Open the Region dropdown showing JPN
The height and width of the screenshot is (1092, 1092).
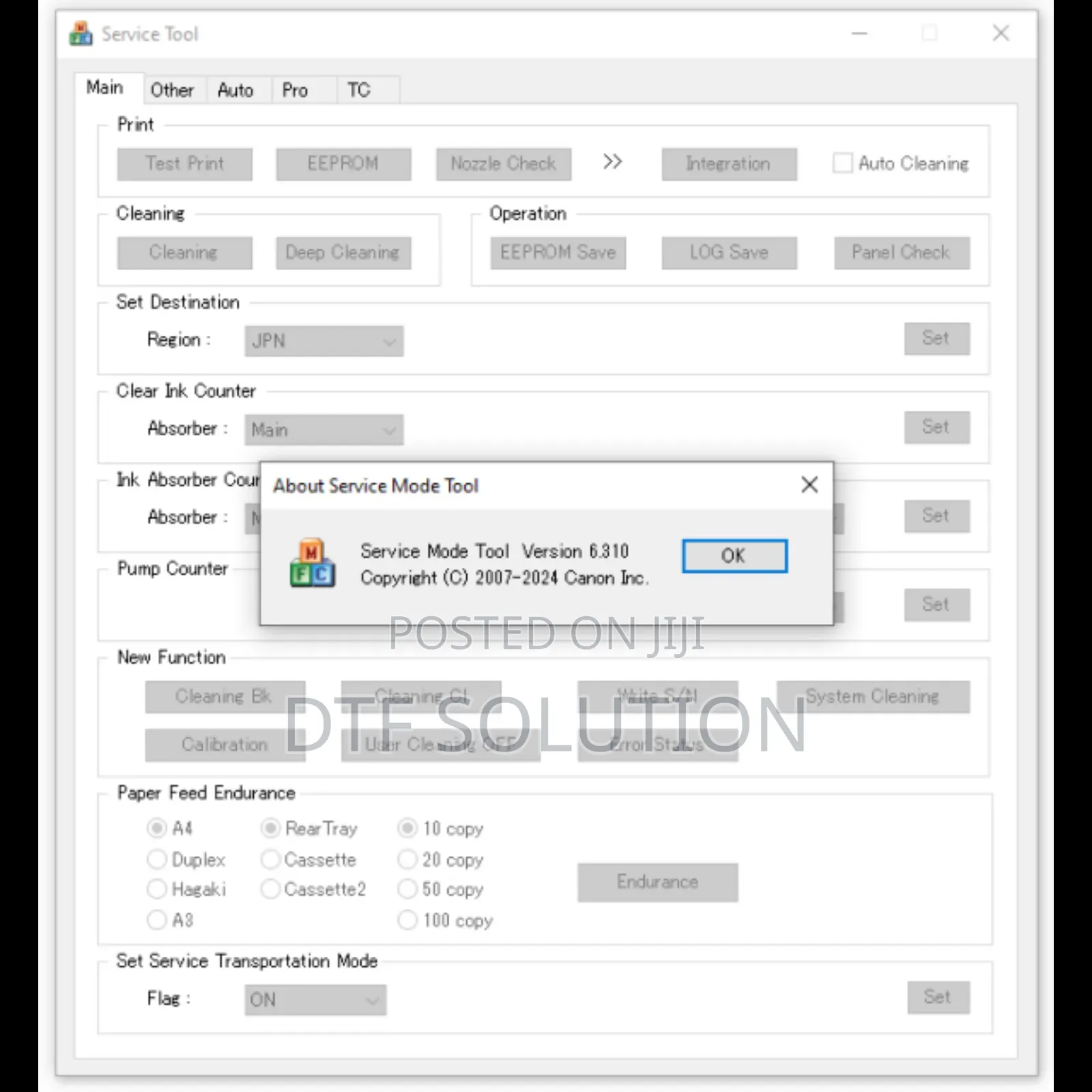(324, 341)
